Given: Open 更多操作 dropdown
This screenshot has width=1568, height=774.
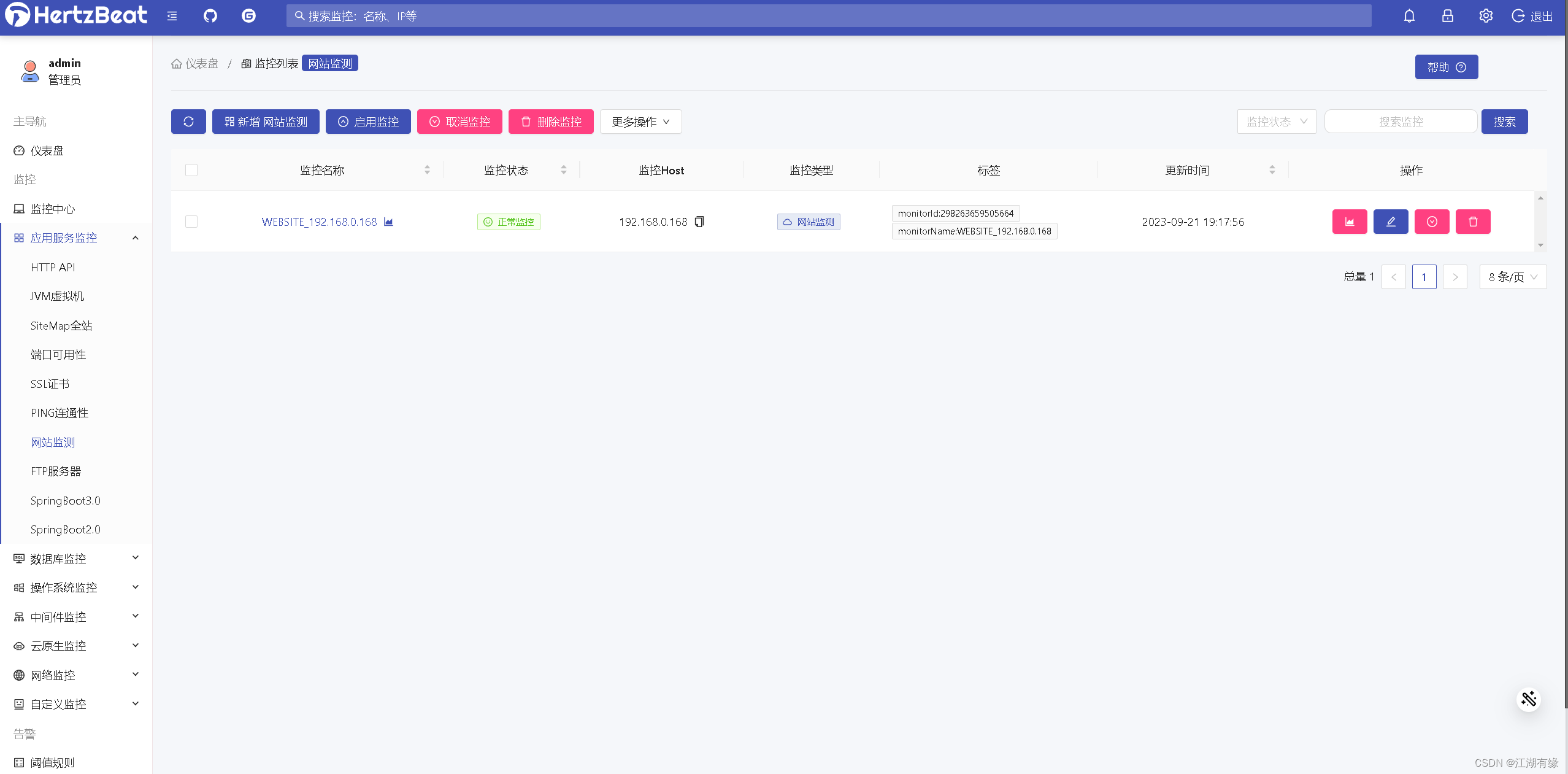Looking at the screenshot, I should pyautogui.click(x=640, y=122).
